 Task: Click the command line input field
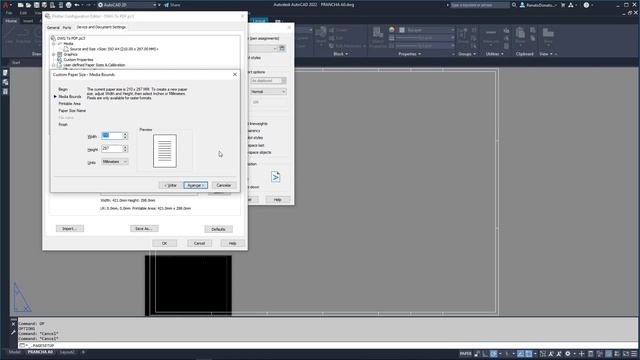pos(327,345)
